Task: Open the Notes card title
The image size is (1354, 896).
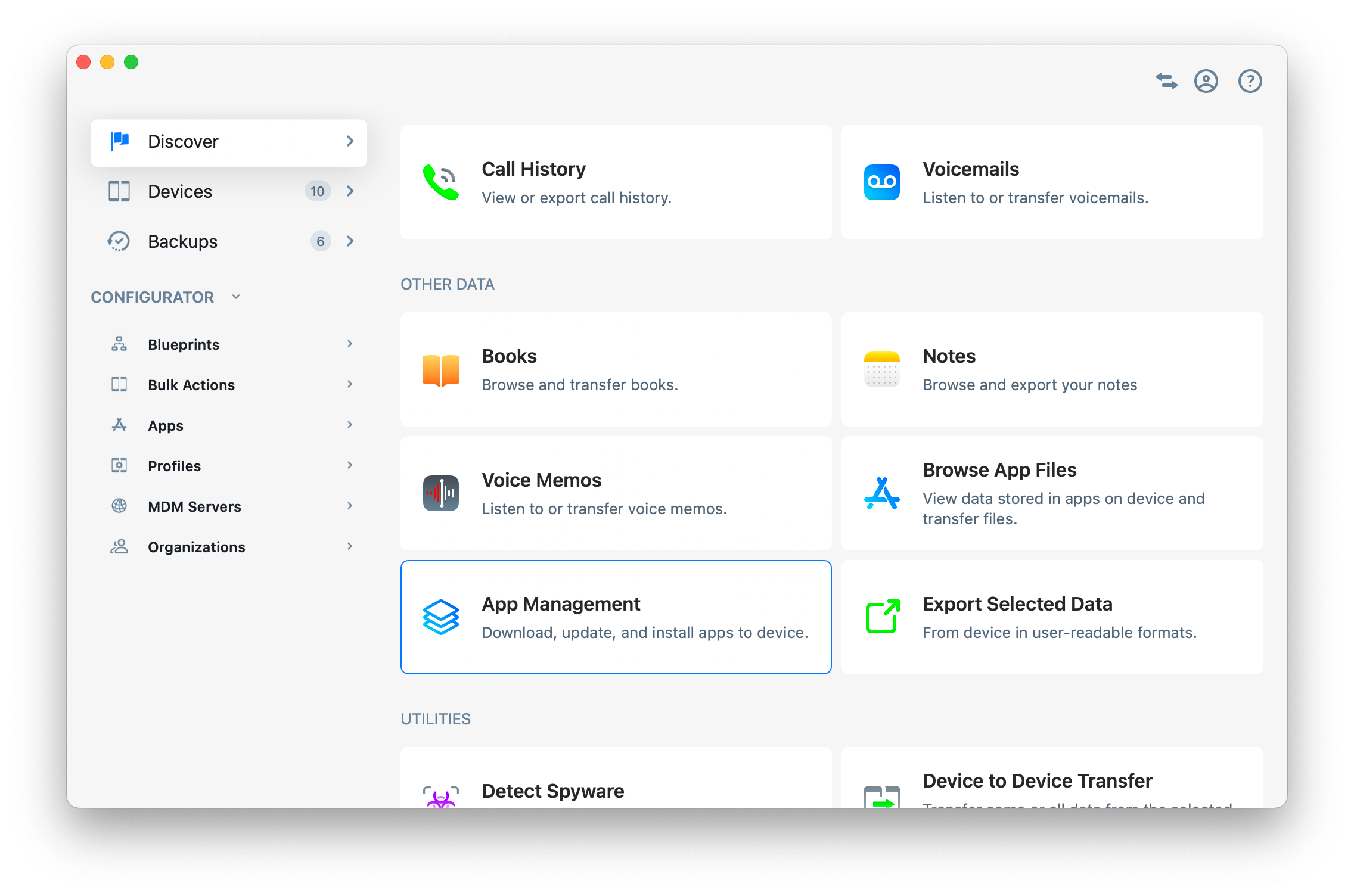Action: (x=949, y=356)
